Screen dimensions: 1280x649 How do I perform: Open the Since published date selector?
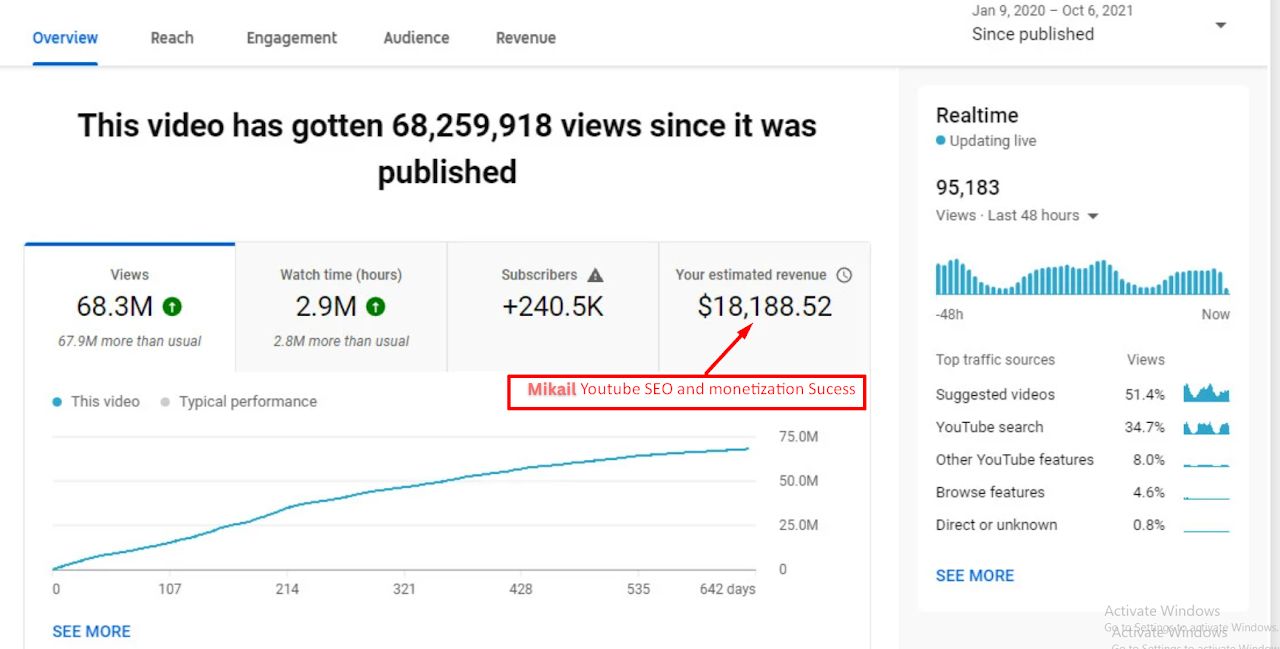coord(1033,34)
